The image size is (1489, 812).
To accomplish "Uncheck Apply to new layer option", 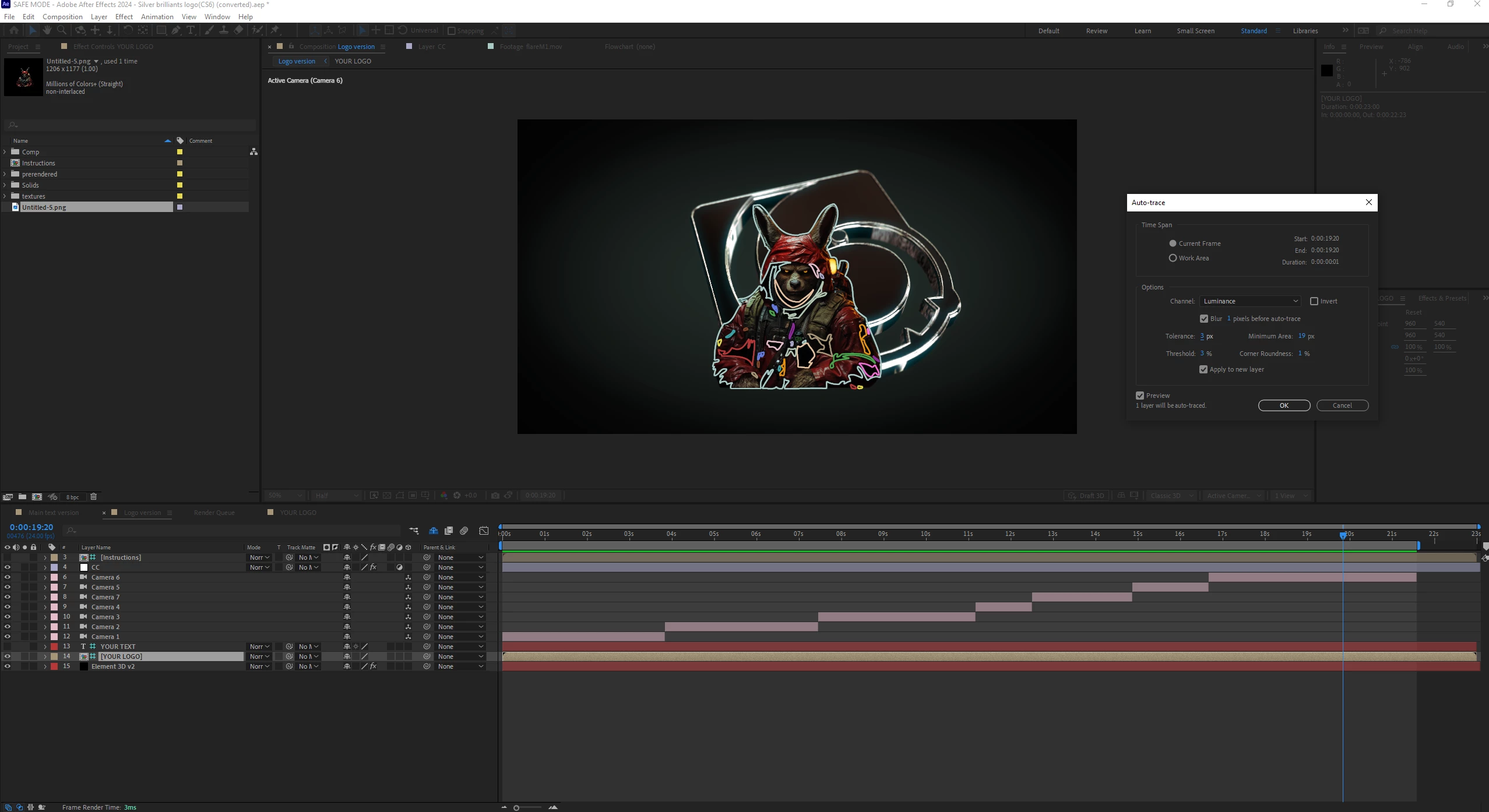I will 1203,369.
